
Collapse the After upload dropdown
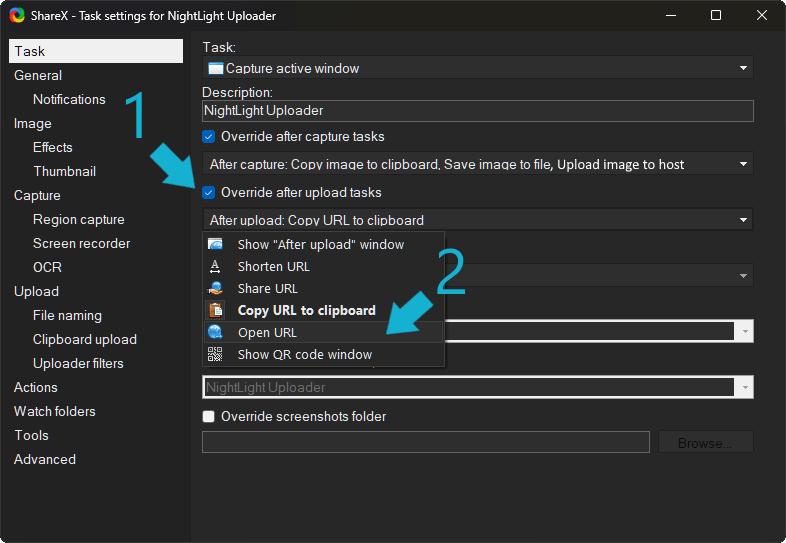coord(743,220)
